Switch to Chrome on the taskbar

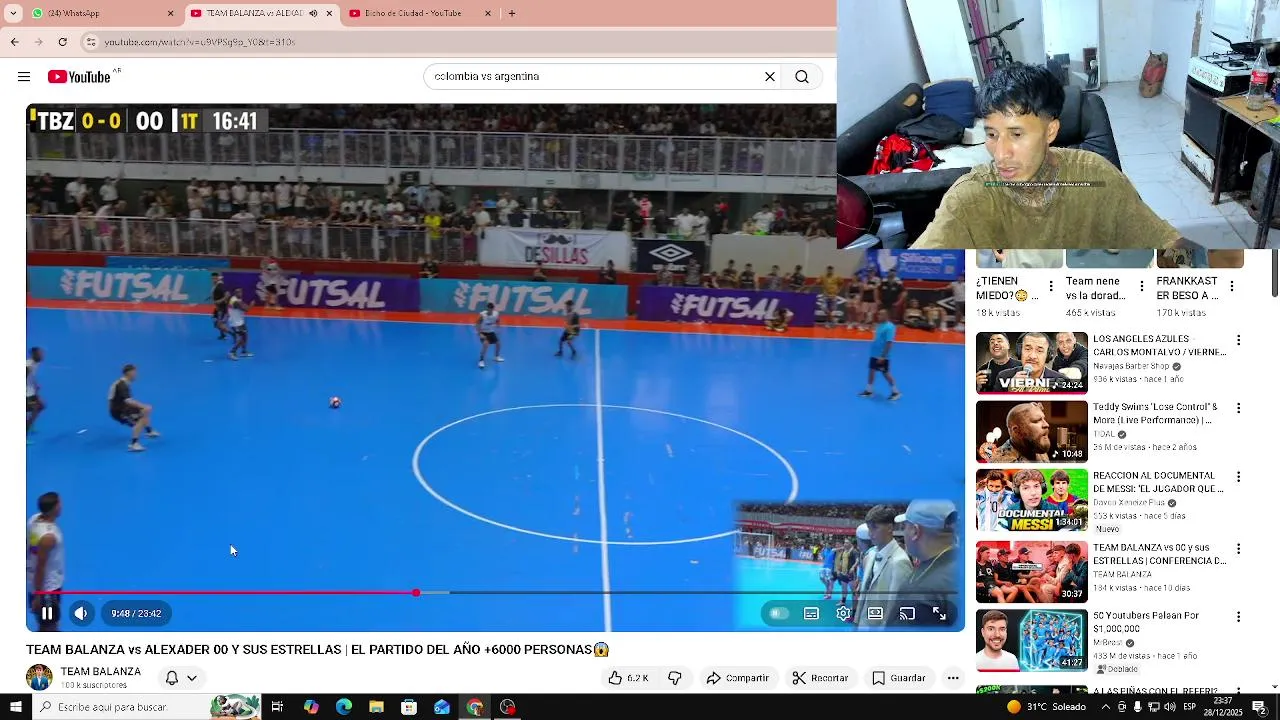(475, 707)
